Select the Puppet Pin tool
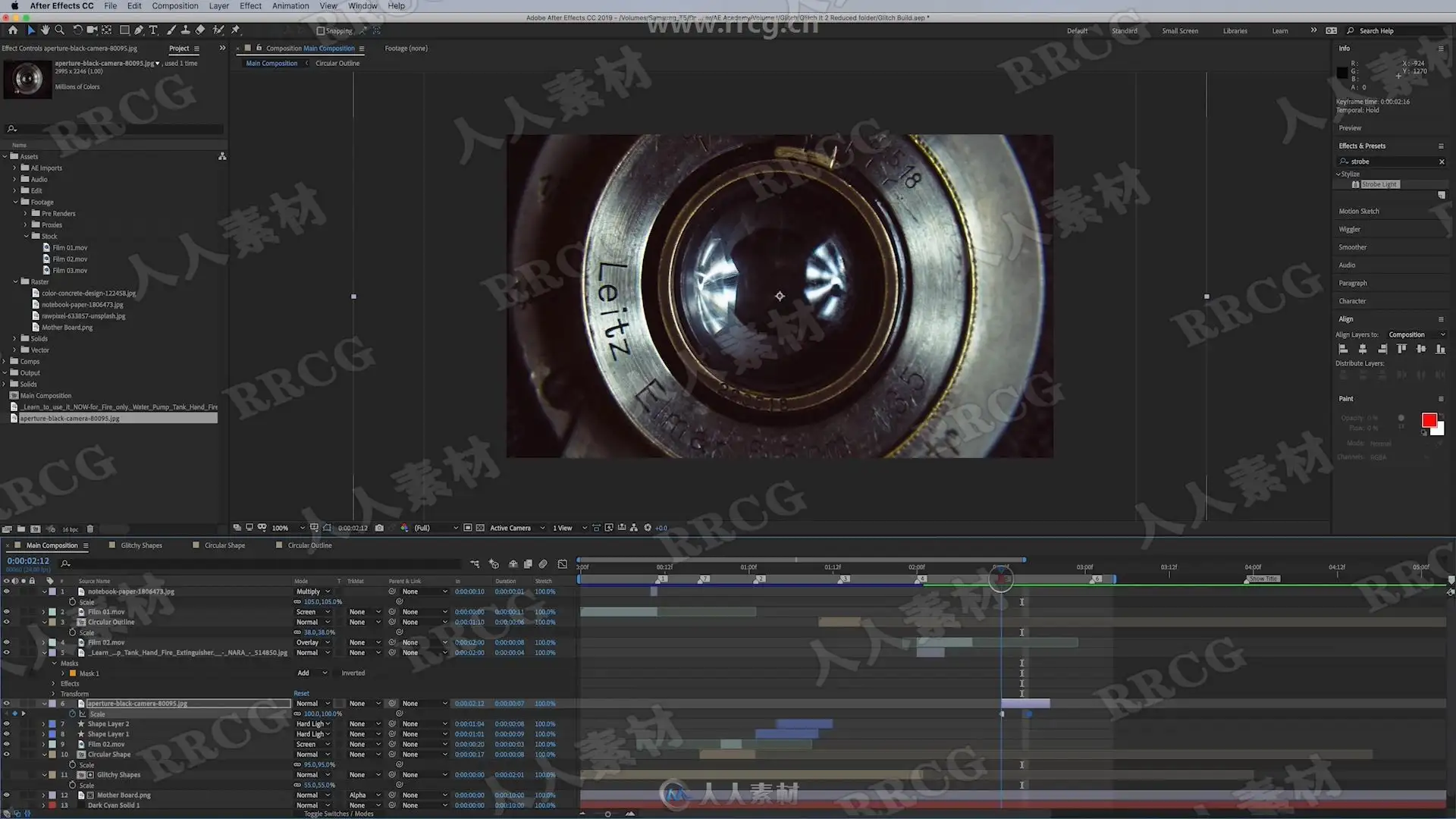This screenshot has width=1456, height=819. tap(236, 30)
